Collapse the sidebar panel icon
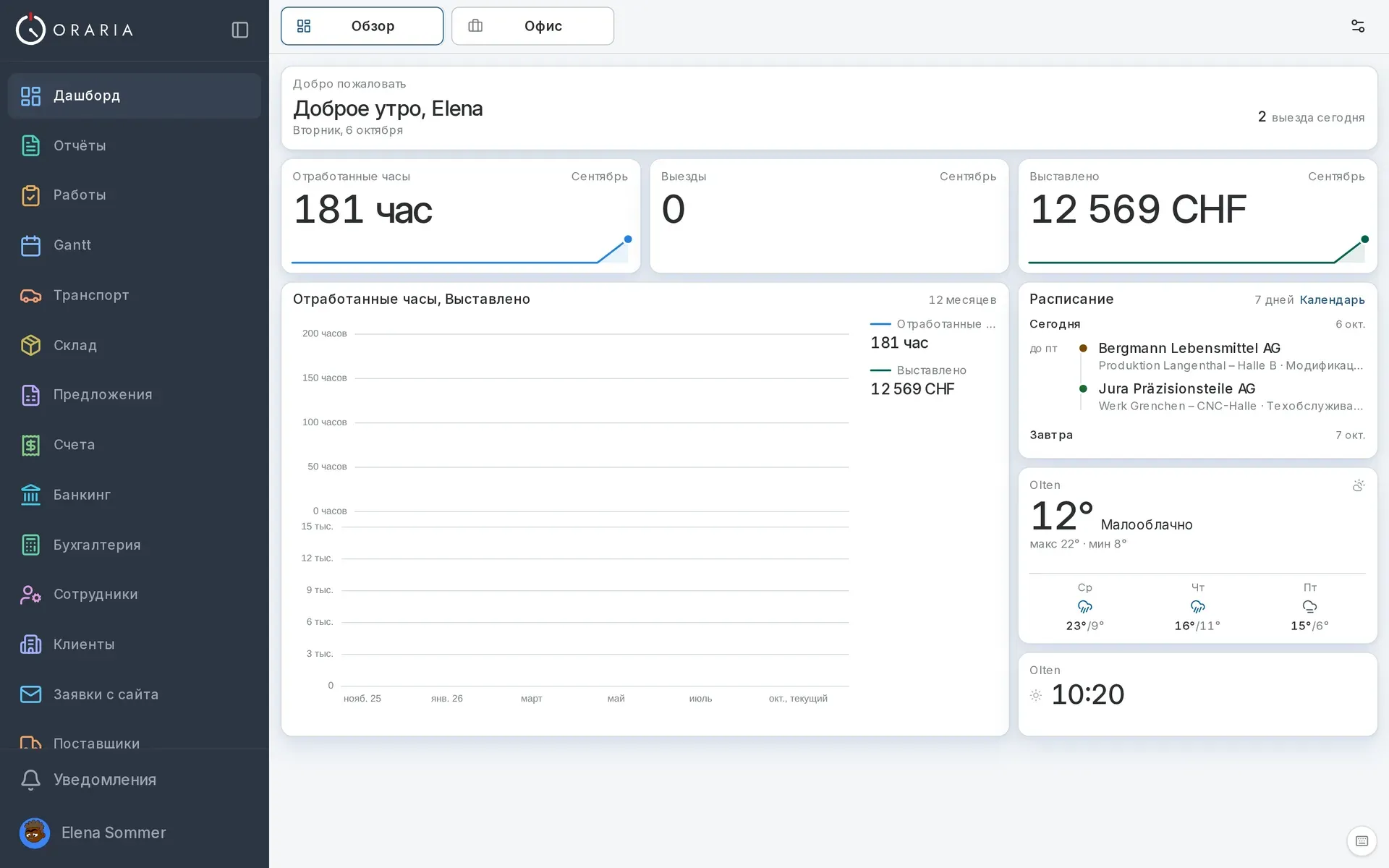 pos(240,30)
